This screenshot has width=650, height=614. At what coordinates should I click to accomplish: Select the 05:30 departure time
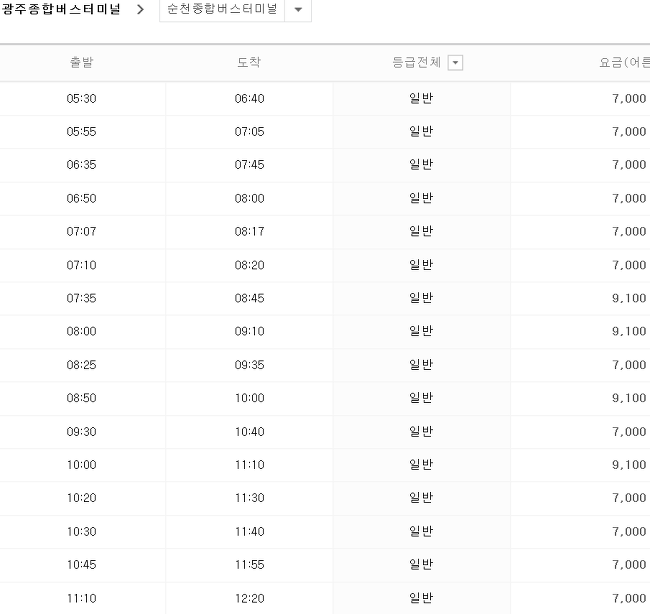point(81,99)
